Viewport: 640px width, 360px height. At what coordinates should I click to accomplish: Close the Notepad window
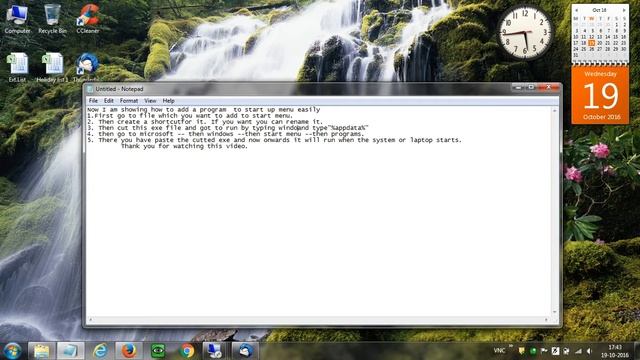(549, 87)
